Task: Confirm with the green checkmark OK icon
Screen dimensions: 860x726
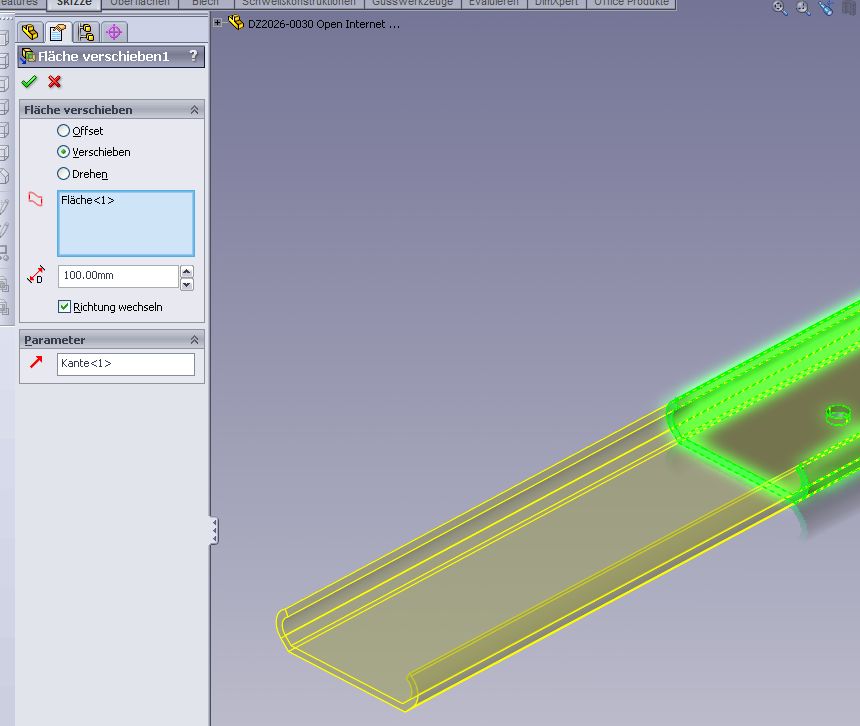Action: tap(29, 82)
